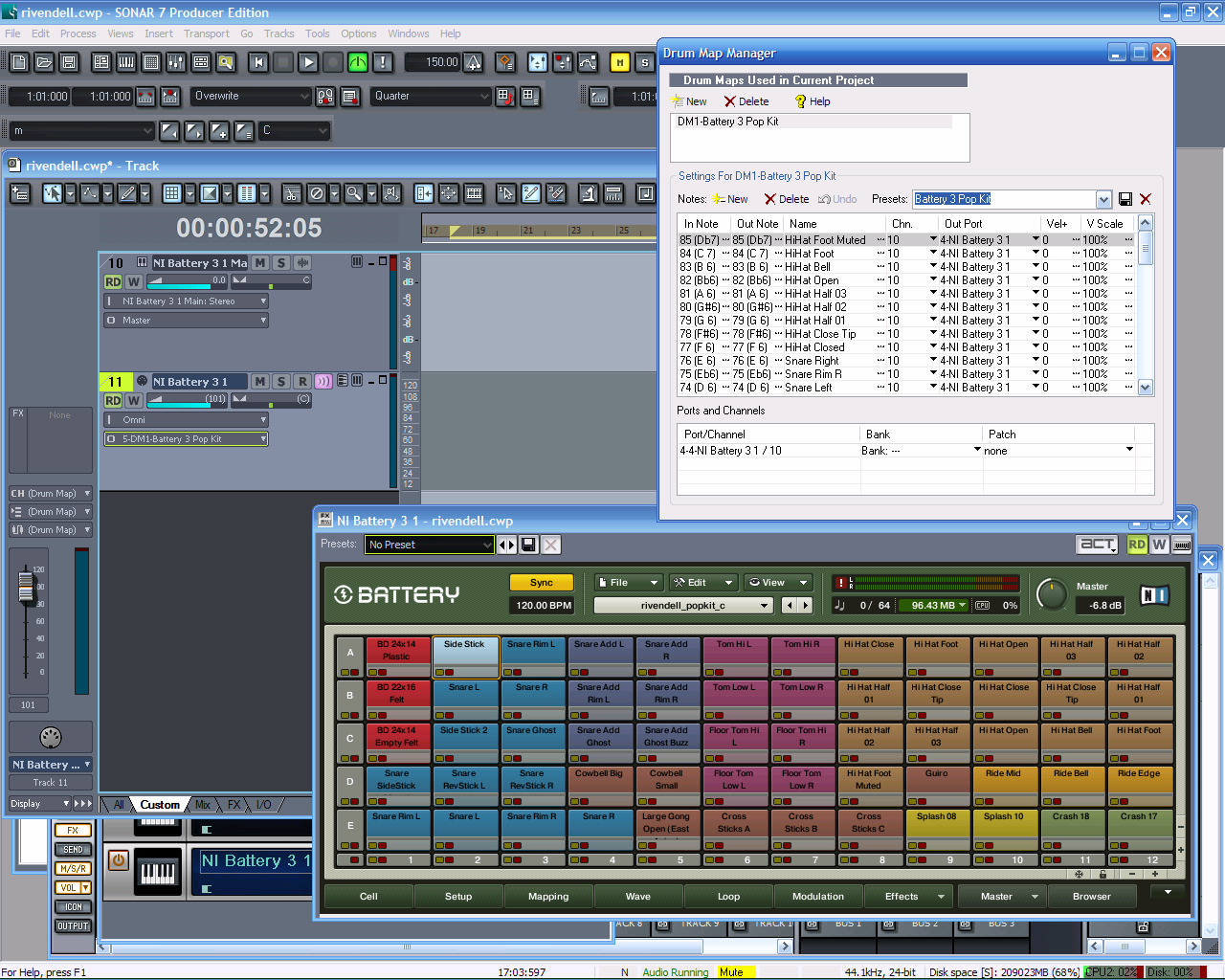Adjust track 11 pan slider

point(272,400)
